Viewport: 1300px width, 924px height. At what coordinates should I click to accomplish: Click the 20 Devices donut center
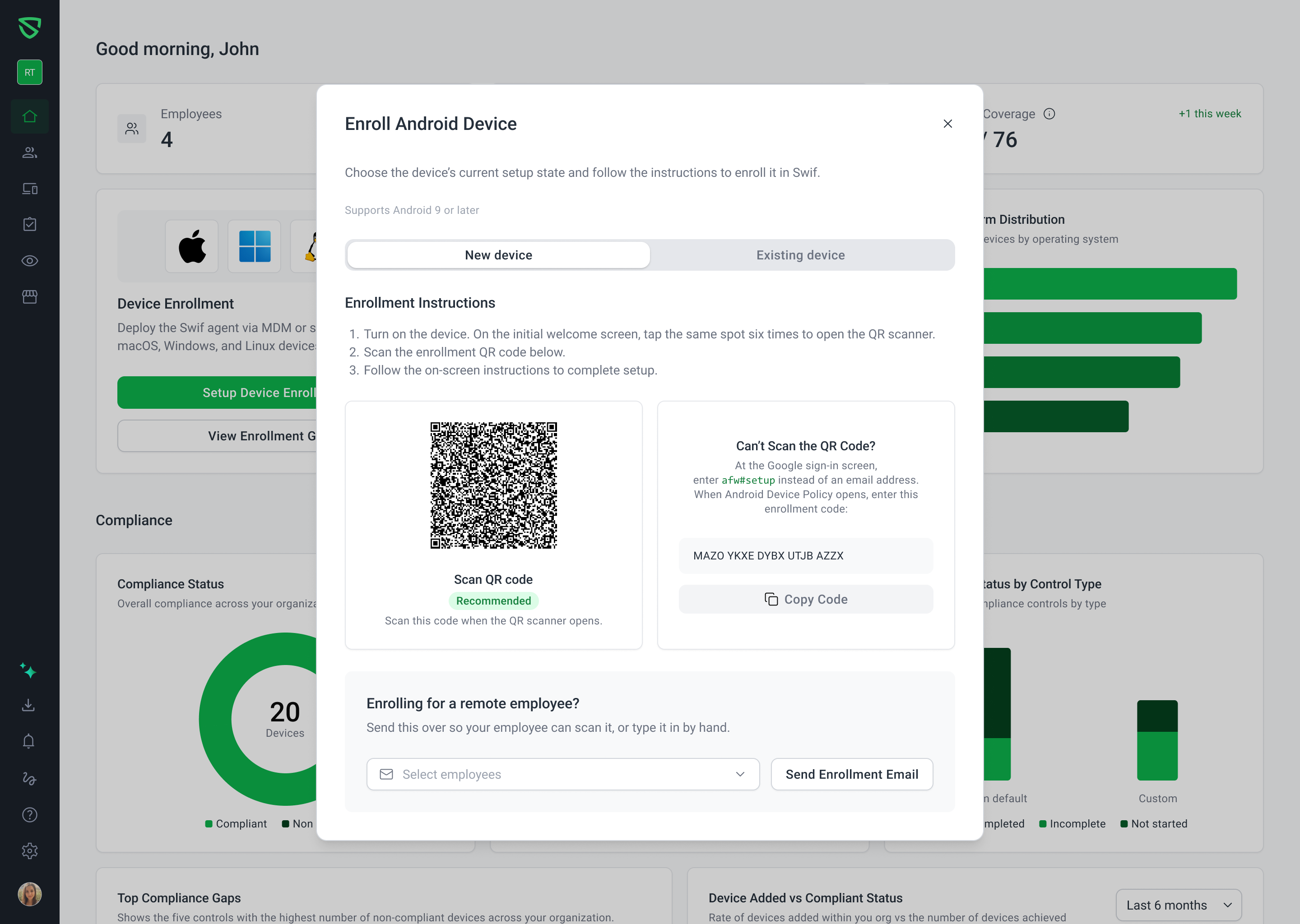[x=285, y=719]
